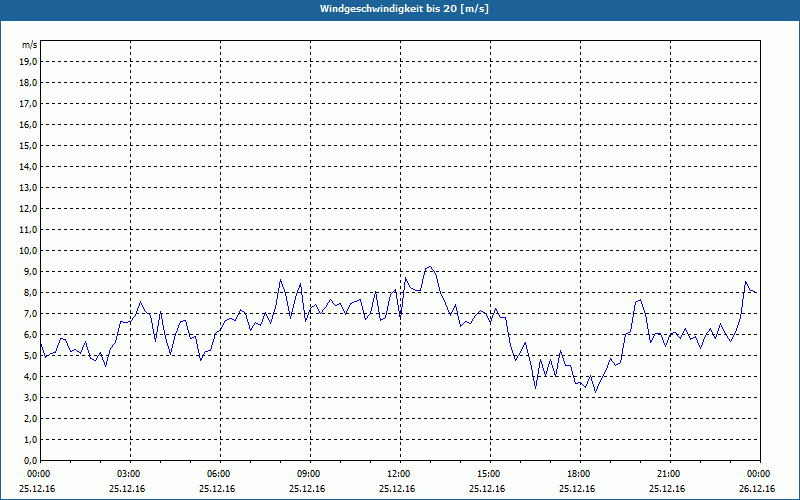Click the 18:00 time axis label
Image resolution: width=800 pixels, height=500 pixels.
point(580,474)
